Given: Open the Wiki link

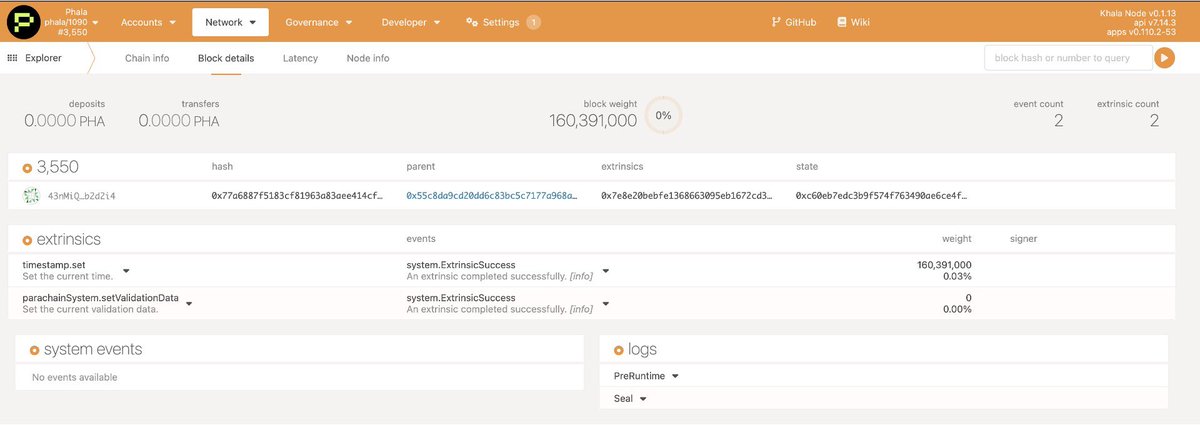Looking at the screenshot, I should (x=854, y=22).
